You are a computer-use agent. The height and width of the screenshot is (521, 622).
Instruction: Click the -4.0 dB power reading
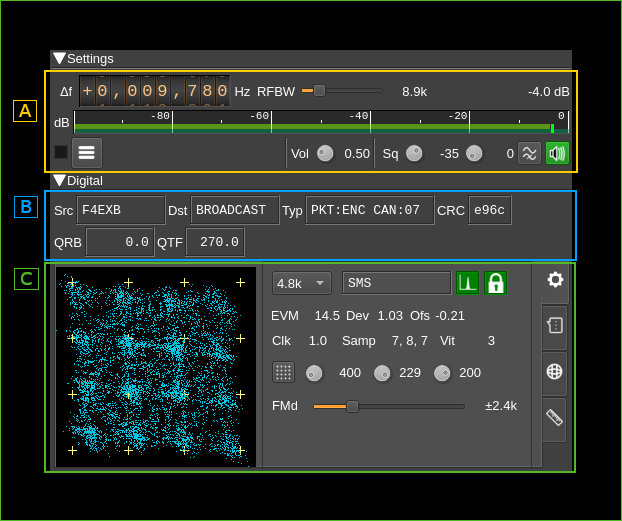549,92
